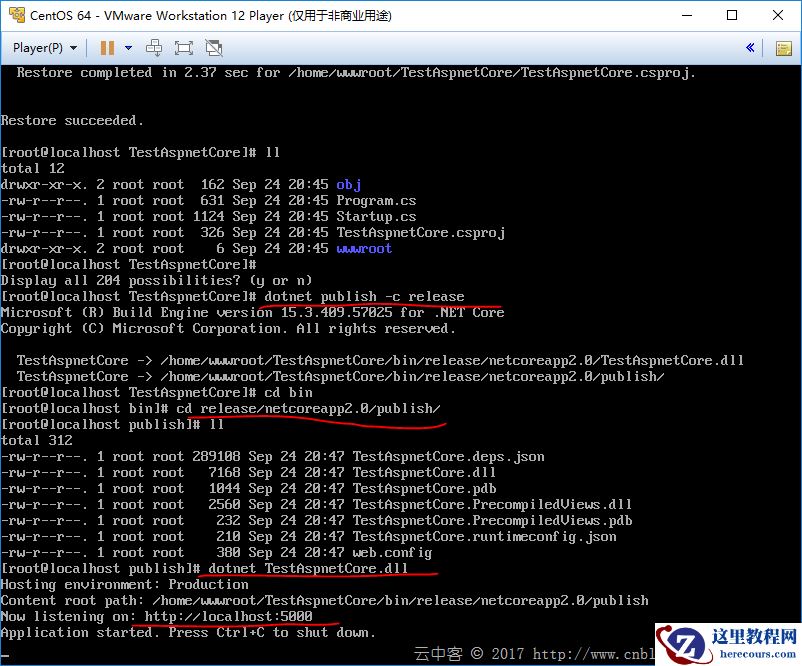Minimize the VMware Player window
Image resolution: width=802 pixels, height=666 pixels.
(687, 15)
